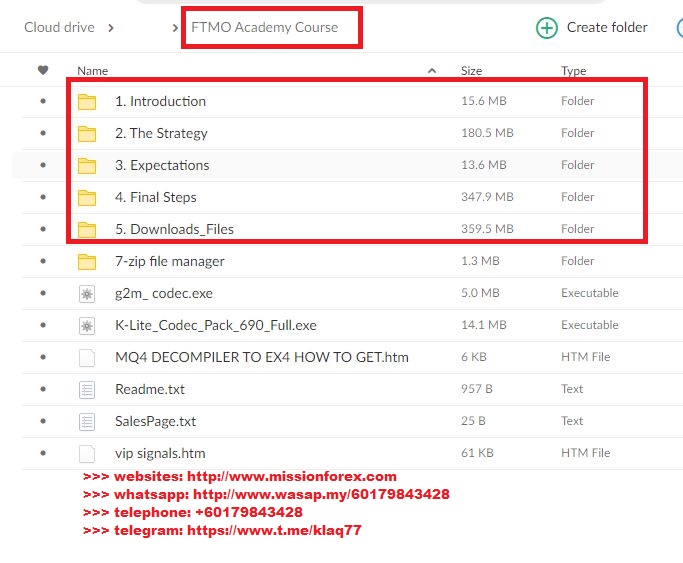Sort by Size column header
The width and height of the screenshot is (683, 563).
(x=471, y=71)
